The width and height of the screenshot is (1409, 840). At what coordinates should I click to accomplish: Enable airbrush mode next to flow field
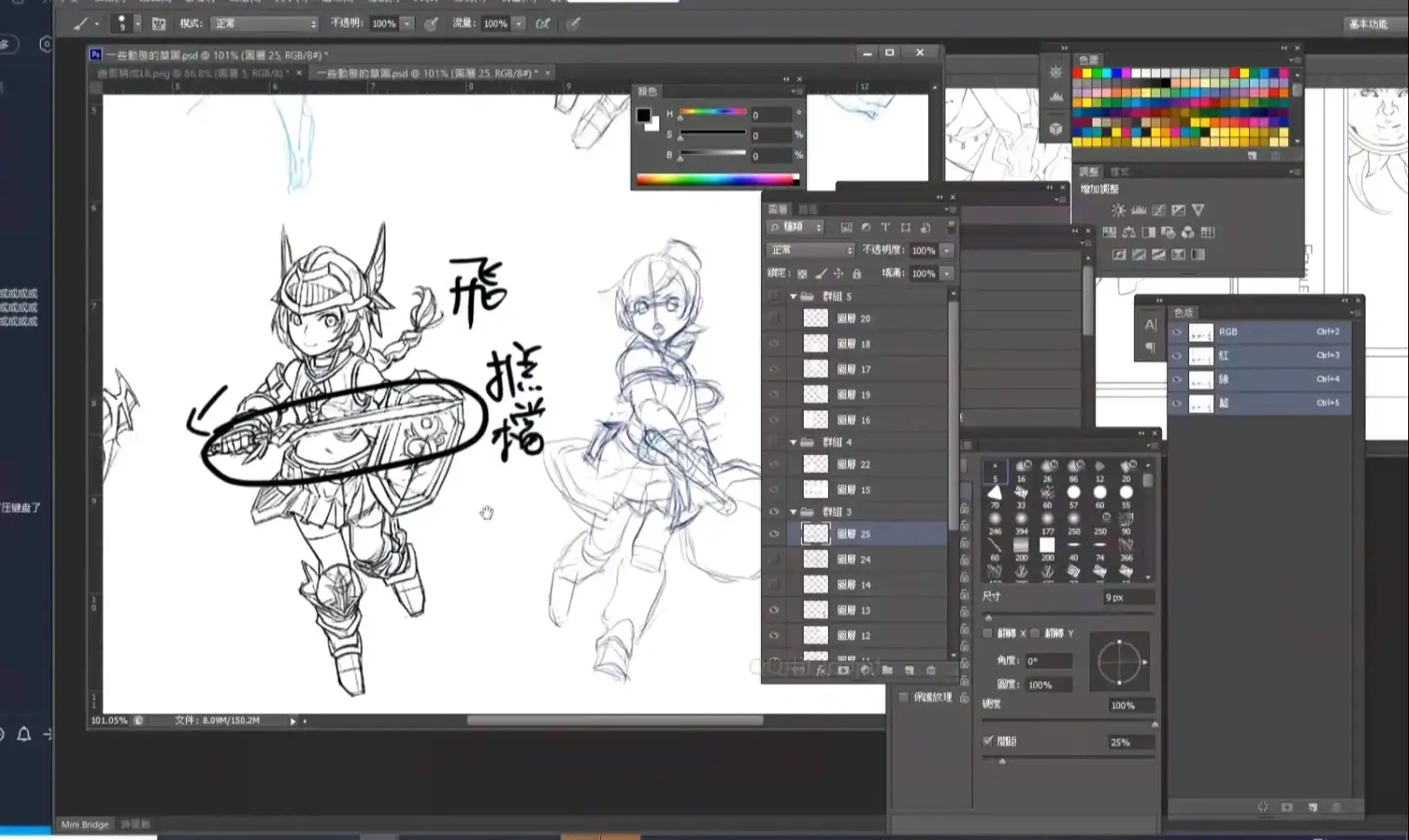point(543,23)
